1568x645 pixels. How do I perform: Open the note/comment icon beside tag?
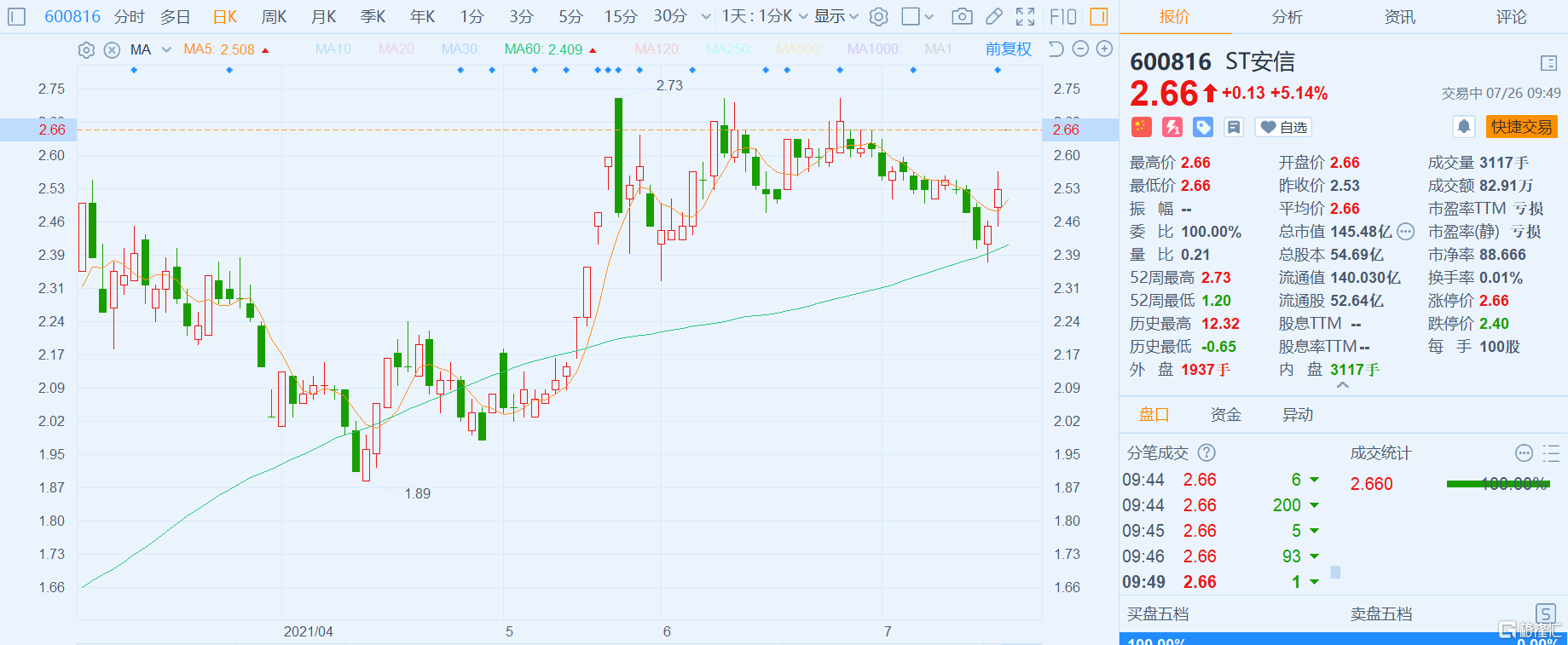coord(1234,127)
